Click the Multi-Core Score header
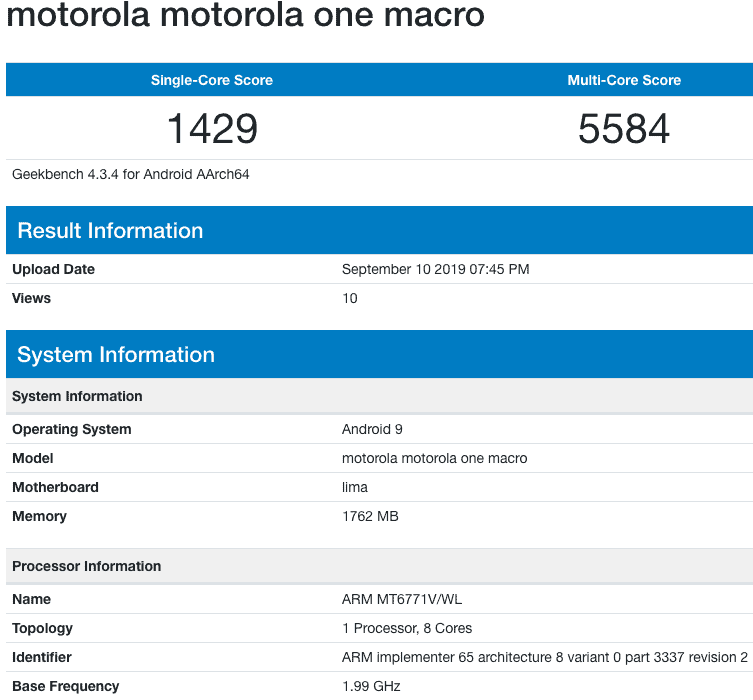 coord(624,80)
